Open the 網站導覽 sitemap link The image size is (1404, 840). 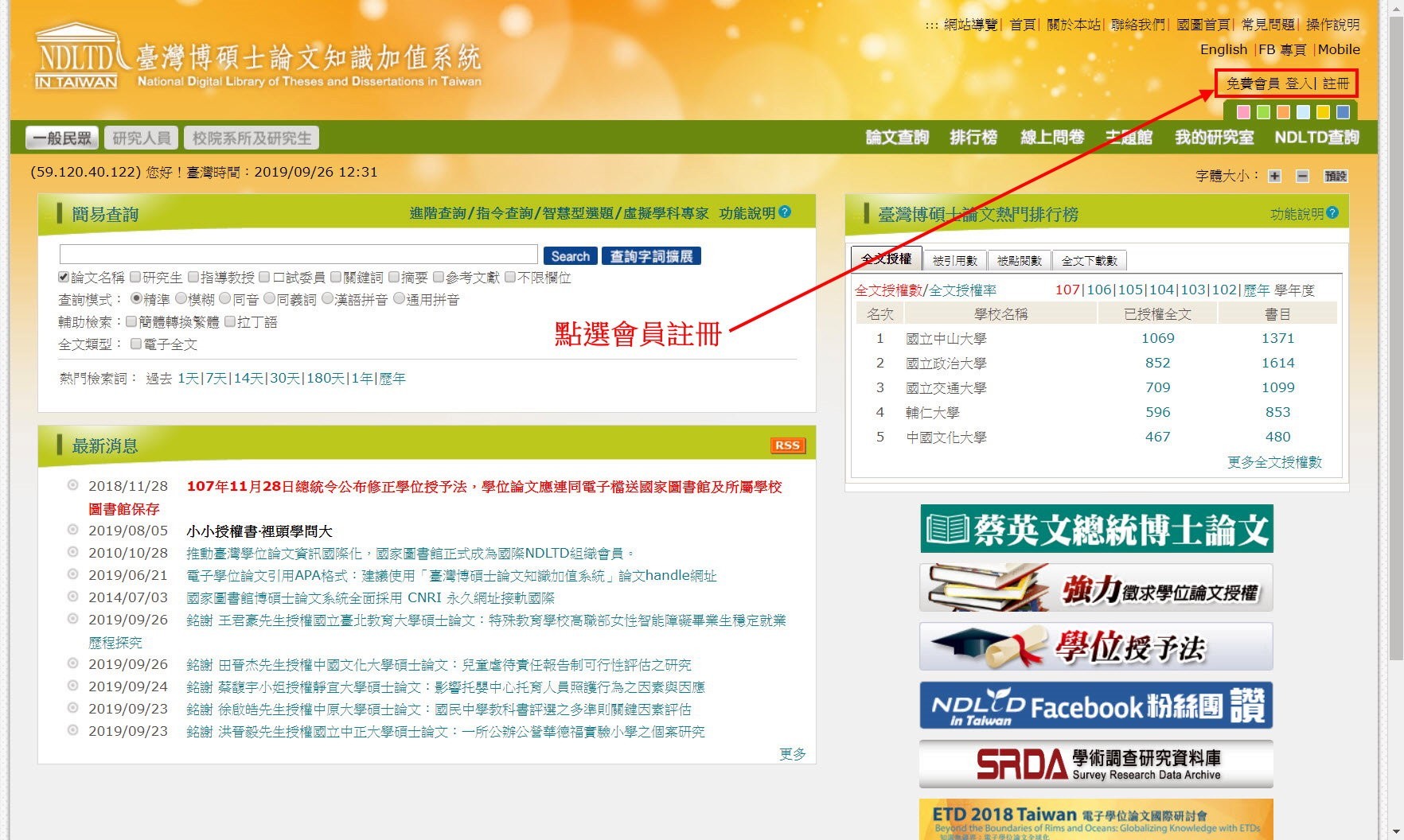(970, 25)
